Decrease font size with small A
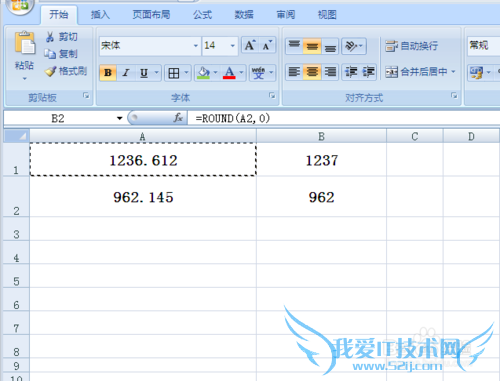The height and width of the screenshot is (381, 500). click(267, 45)
